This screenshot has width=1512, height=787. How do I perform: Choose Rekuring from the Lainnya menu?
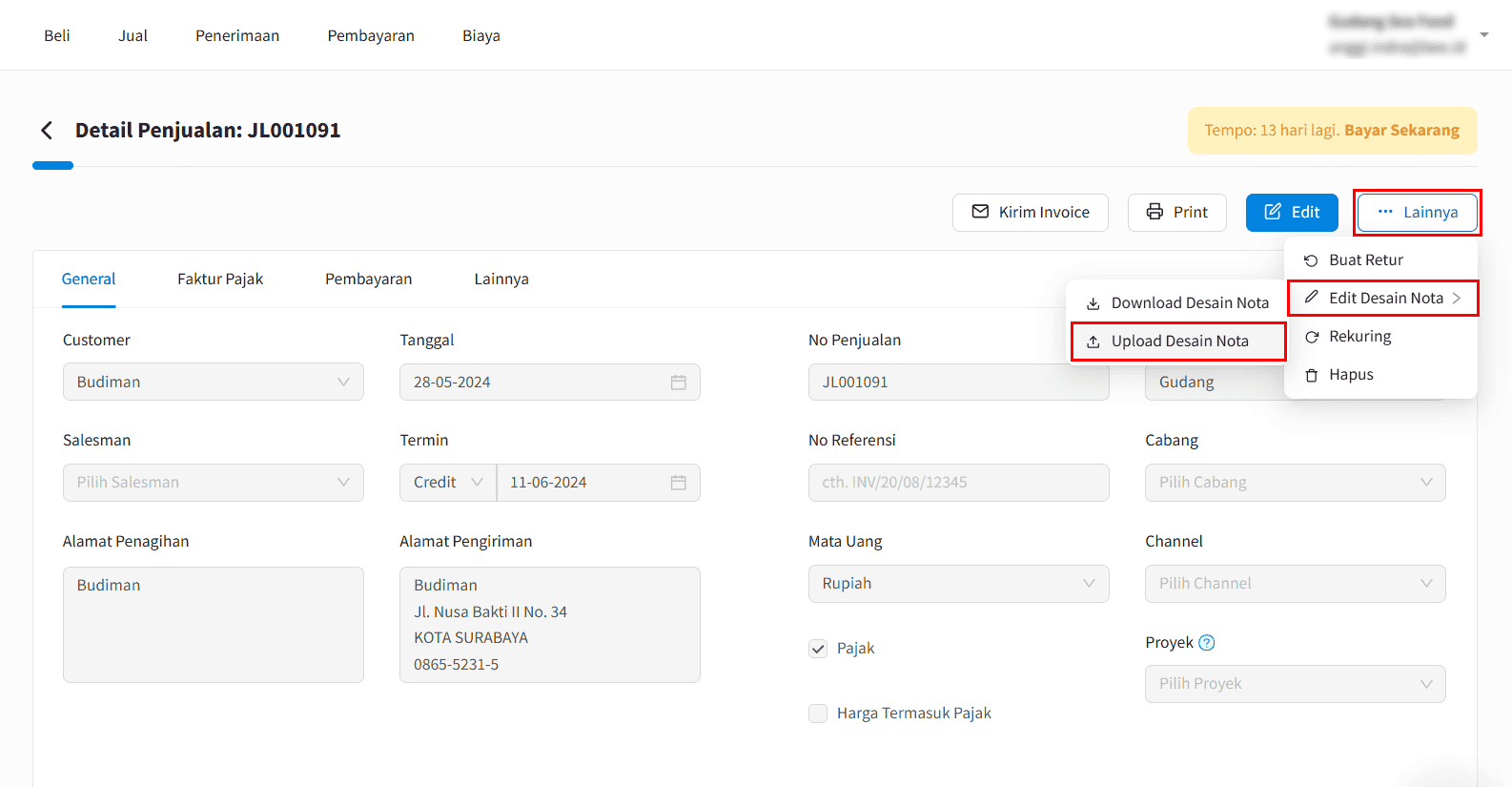[x=1359, y=337]
